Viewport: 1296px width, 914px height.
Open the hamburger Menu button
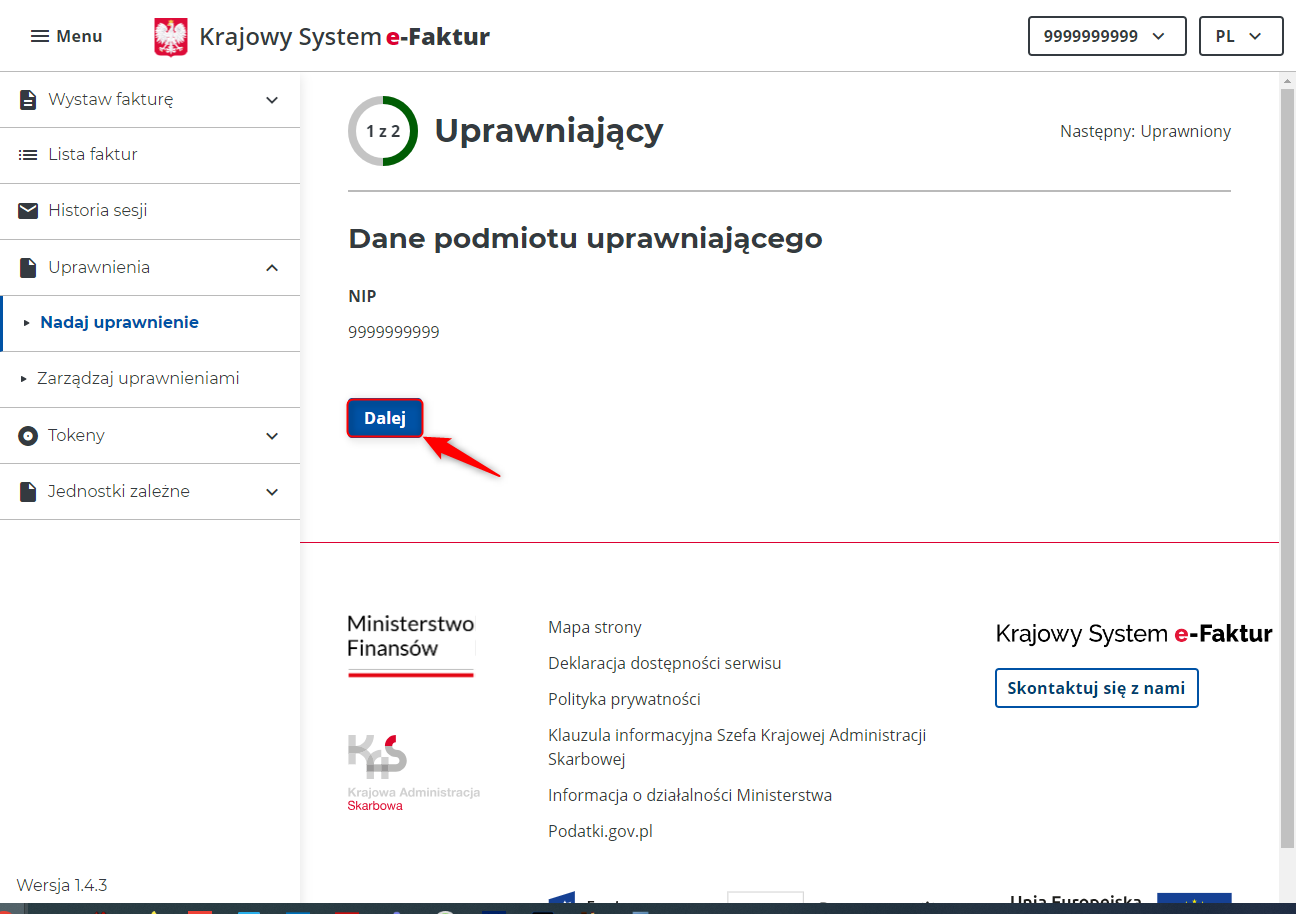point(66,36)
